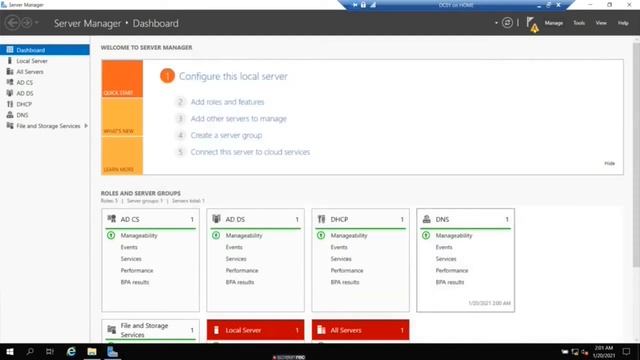
Task: Click Create a server group link
Action: click(x=227, y=136)
